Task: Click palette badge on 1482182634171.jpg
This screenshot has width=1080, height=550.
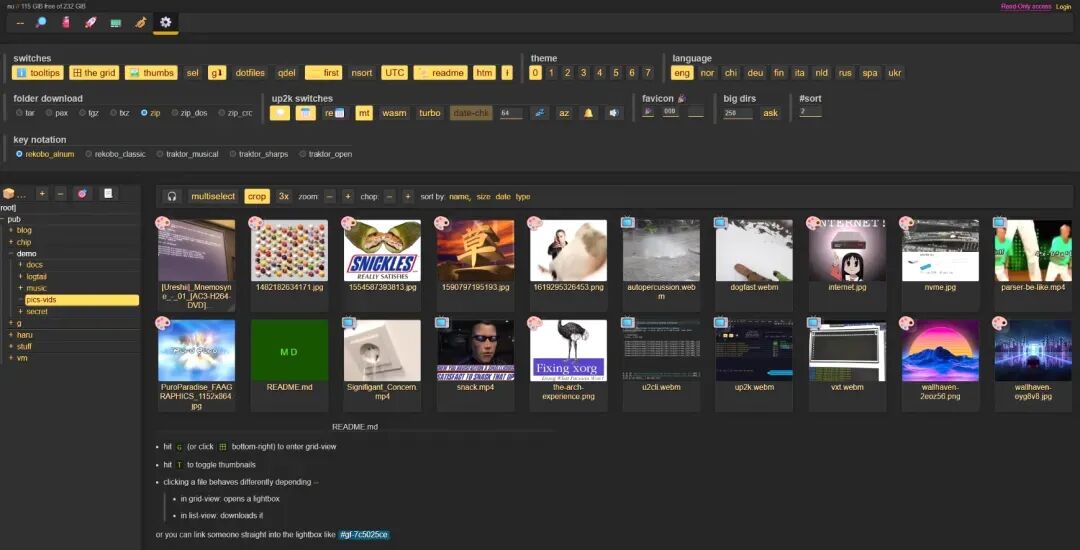Action: (256, 222)
